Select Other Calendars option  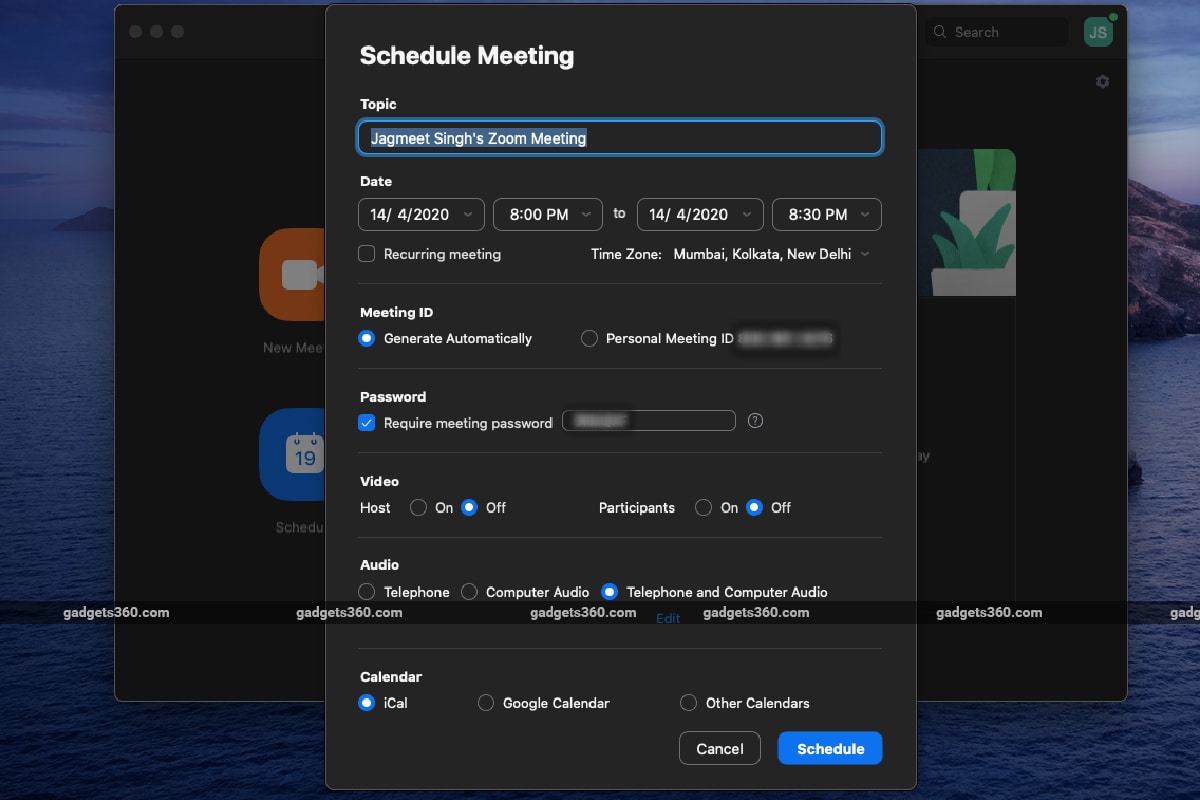point(688,703)
